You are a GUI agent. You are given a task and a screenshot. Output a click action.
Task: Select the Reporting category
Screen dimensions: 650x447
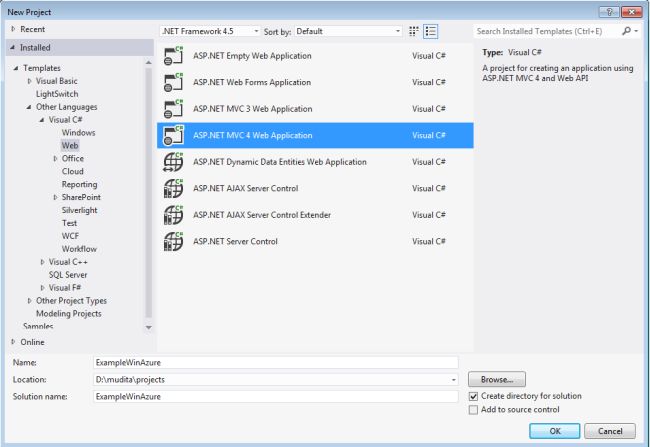[79, 185]
